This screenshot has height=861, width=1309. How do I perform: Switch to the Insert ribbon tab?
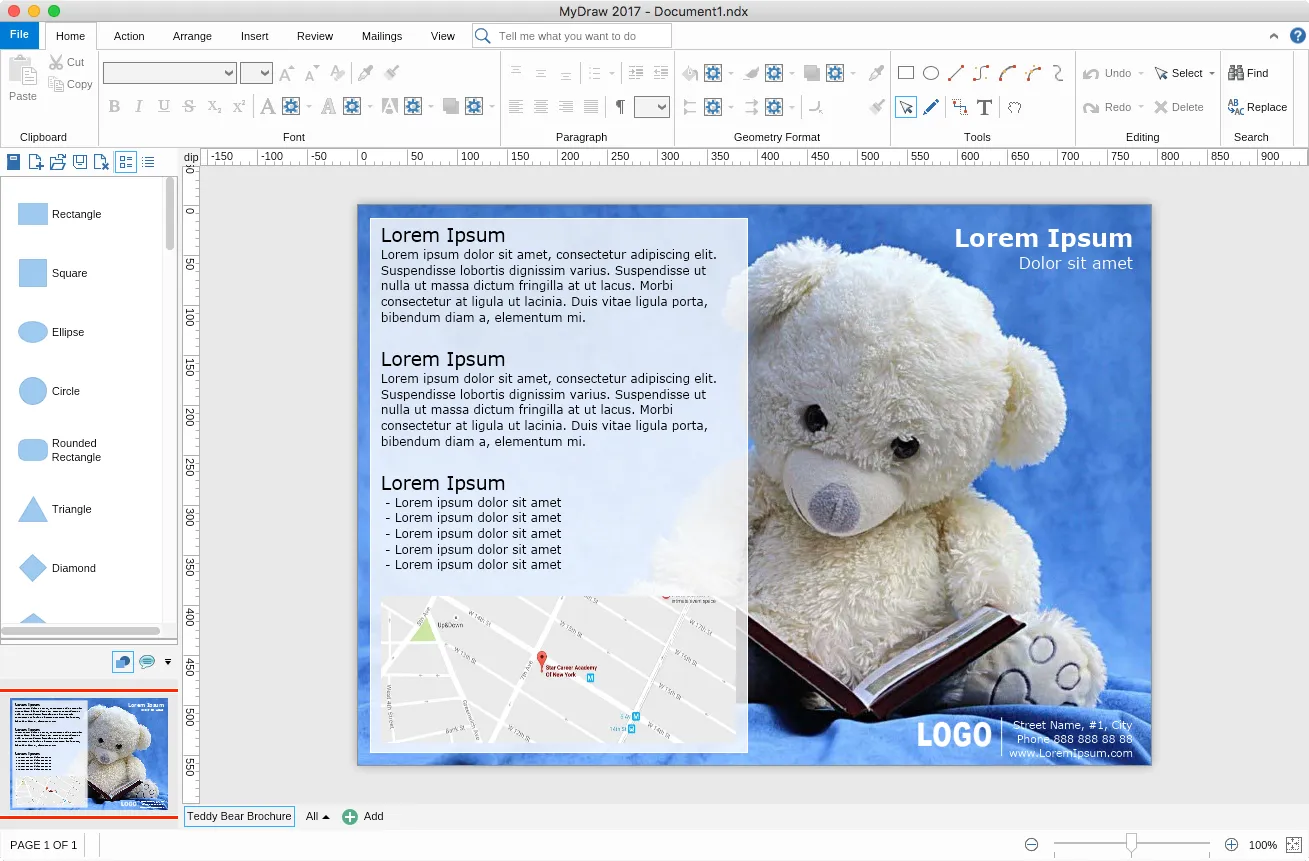(x=253, y=36)
